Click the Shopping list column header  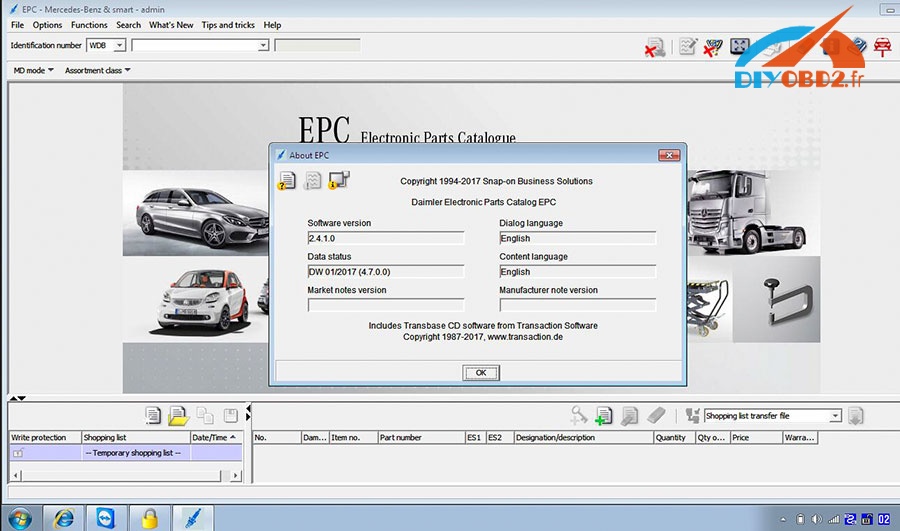coord(135,437)
